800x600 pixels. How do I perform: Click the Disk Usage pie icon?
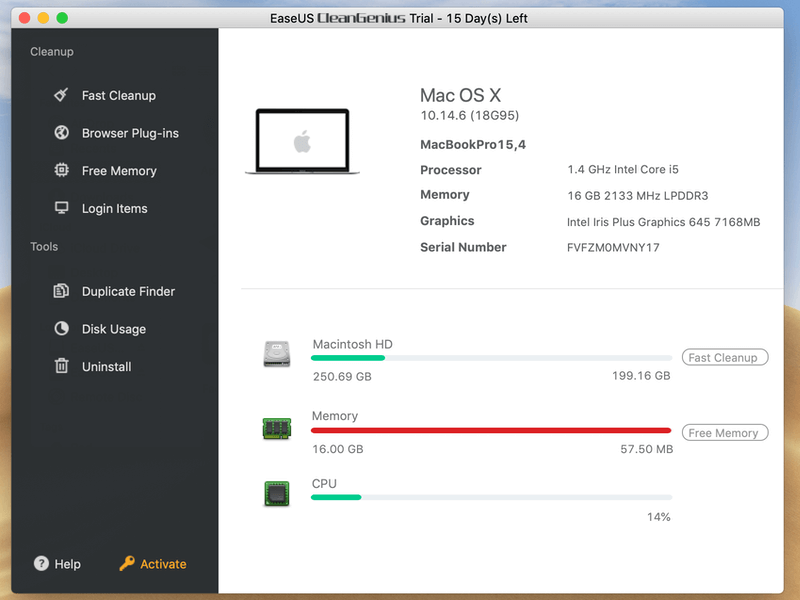tap(61, 328)
